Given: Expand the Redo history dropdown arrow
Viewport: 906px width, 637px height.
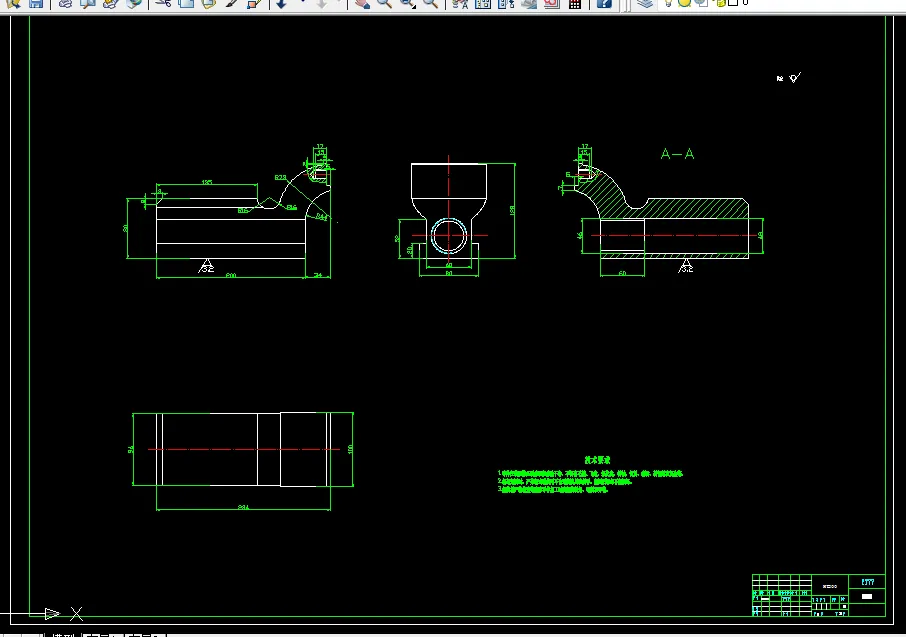Looking at the screenshot, I should tap(341, 2).
